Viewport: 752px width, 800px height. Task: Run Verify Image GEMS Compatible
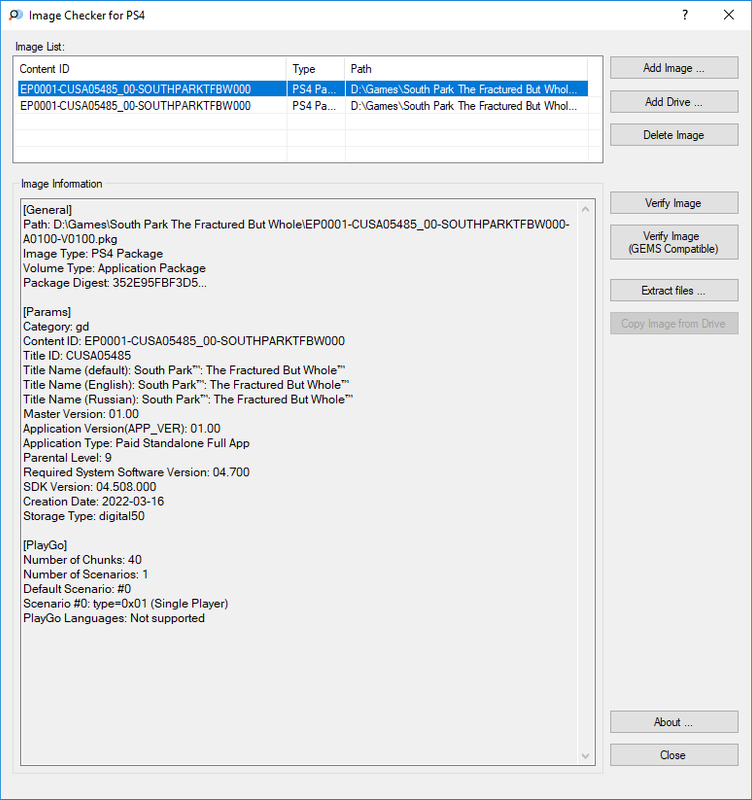point(674,242)
